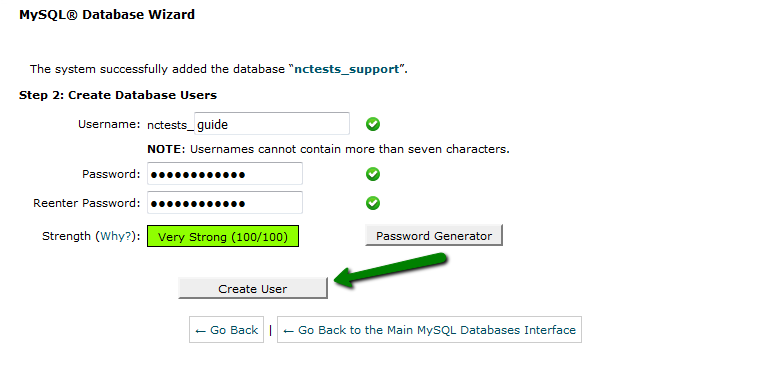
Task: Open the Why? strength explanation link
Action: 116,236
